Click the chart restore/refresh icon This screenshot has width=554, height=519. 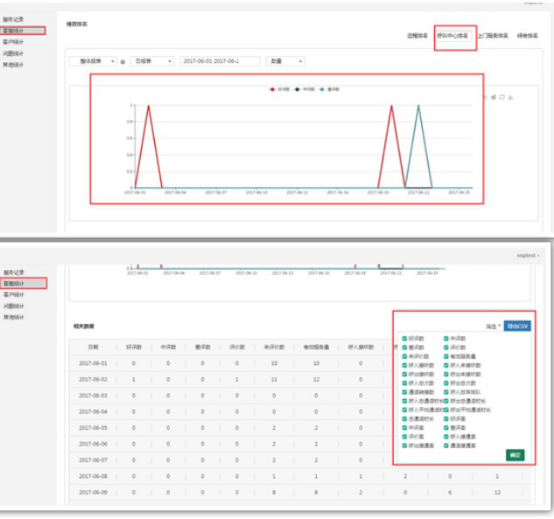[x=502, y=97]
